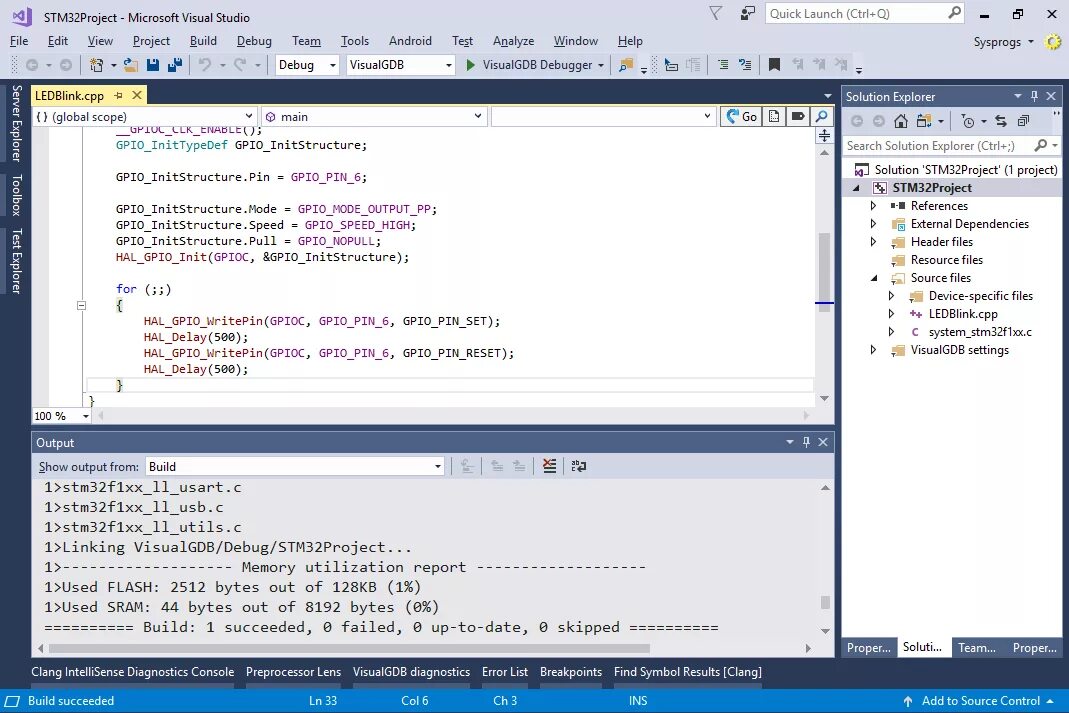Image resolution: width=1069 pixels, height=713 pixels.
Task: Click the Save All icon in the toolbar
Action: coord(175,65)
